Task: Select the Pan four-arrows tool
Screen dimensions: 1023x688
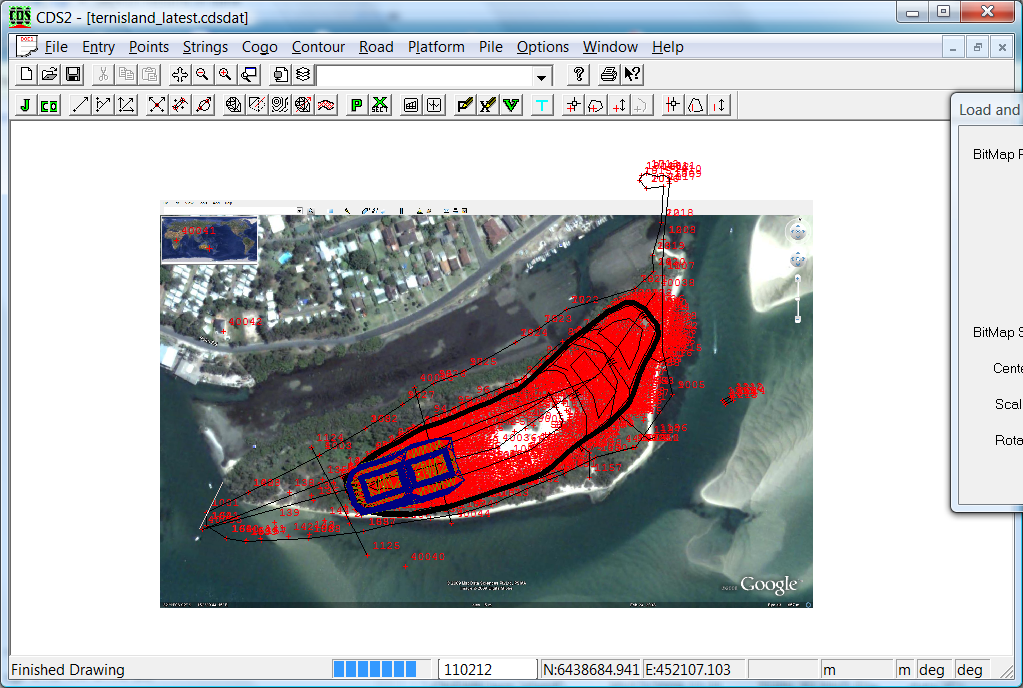Action: (180, 75)
